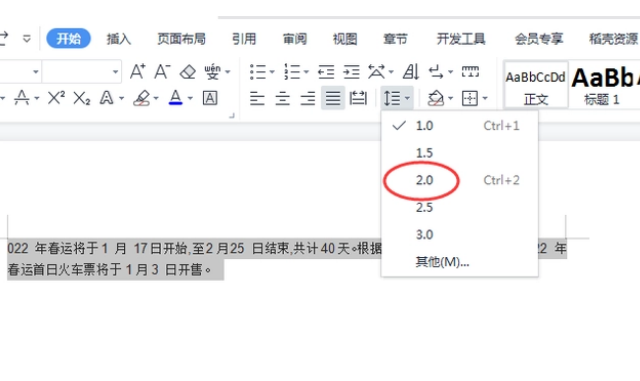The image size is (640, 381).
Task: Apply distributed alignment
Action: 358,98
